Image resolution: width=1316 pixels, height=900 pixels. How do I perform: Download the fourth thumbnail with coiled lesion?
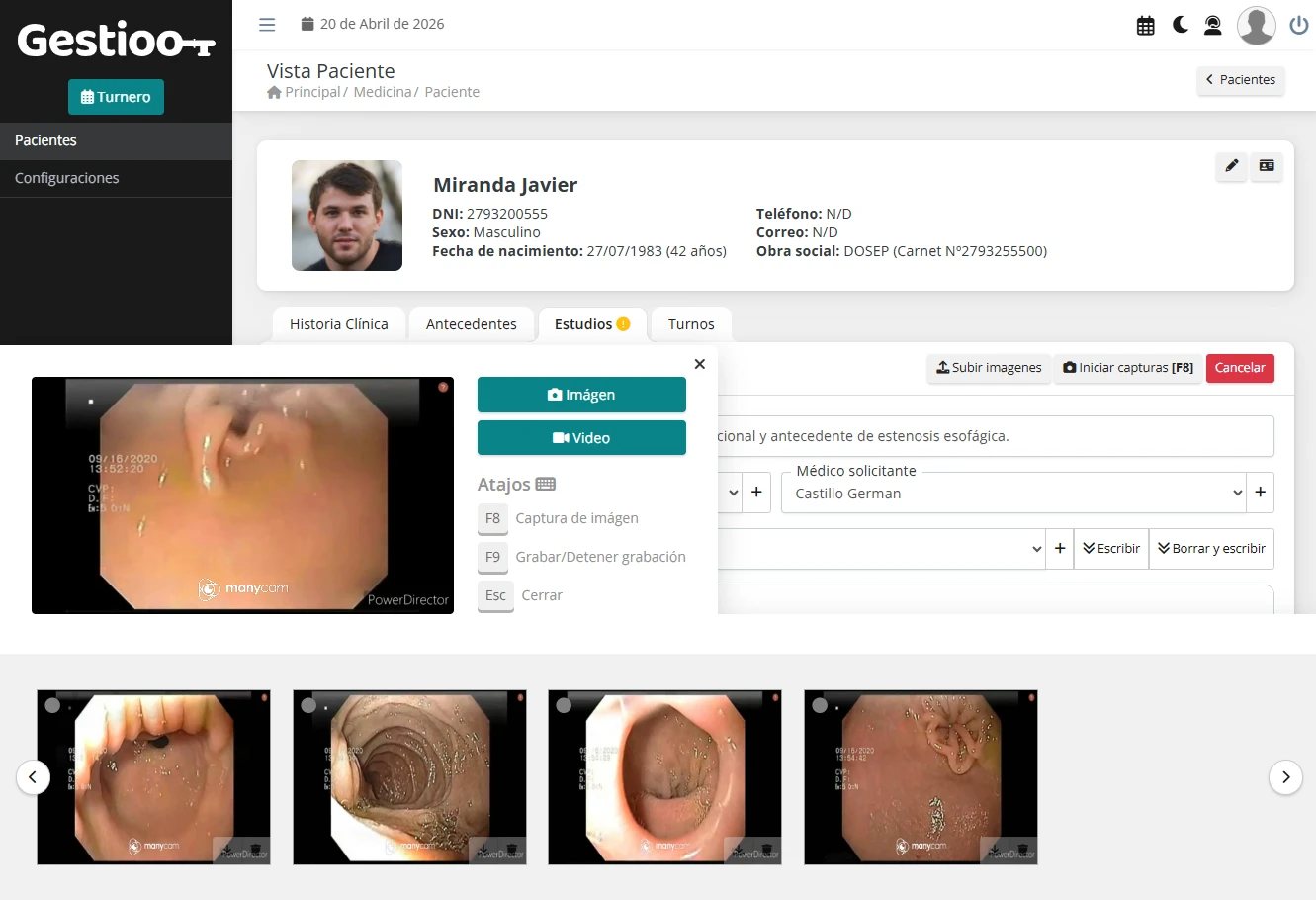pyautogui.click(x=994, y=851)
